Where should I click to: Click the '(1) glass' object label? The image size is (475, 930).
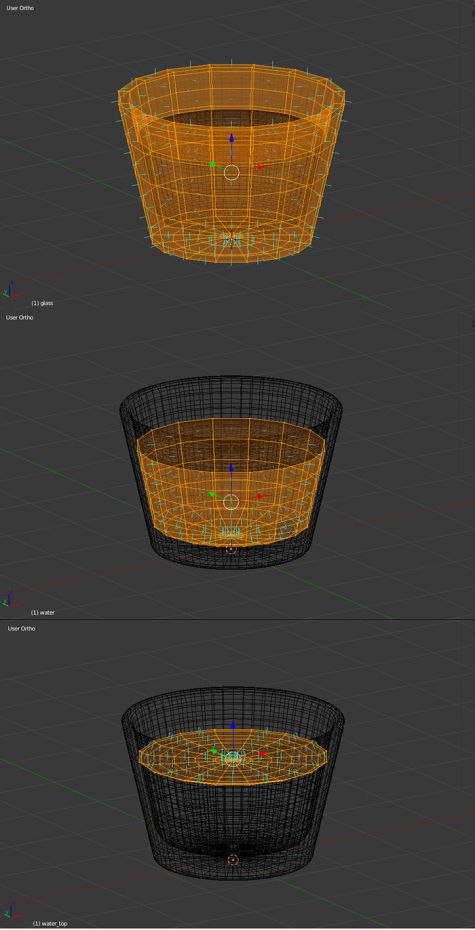coord(42,303)
